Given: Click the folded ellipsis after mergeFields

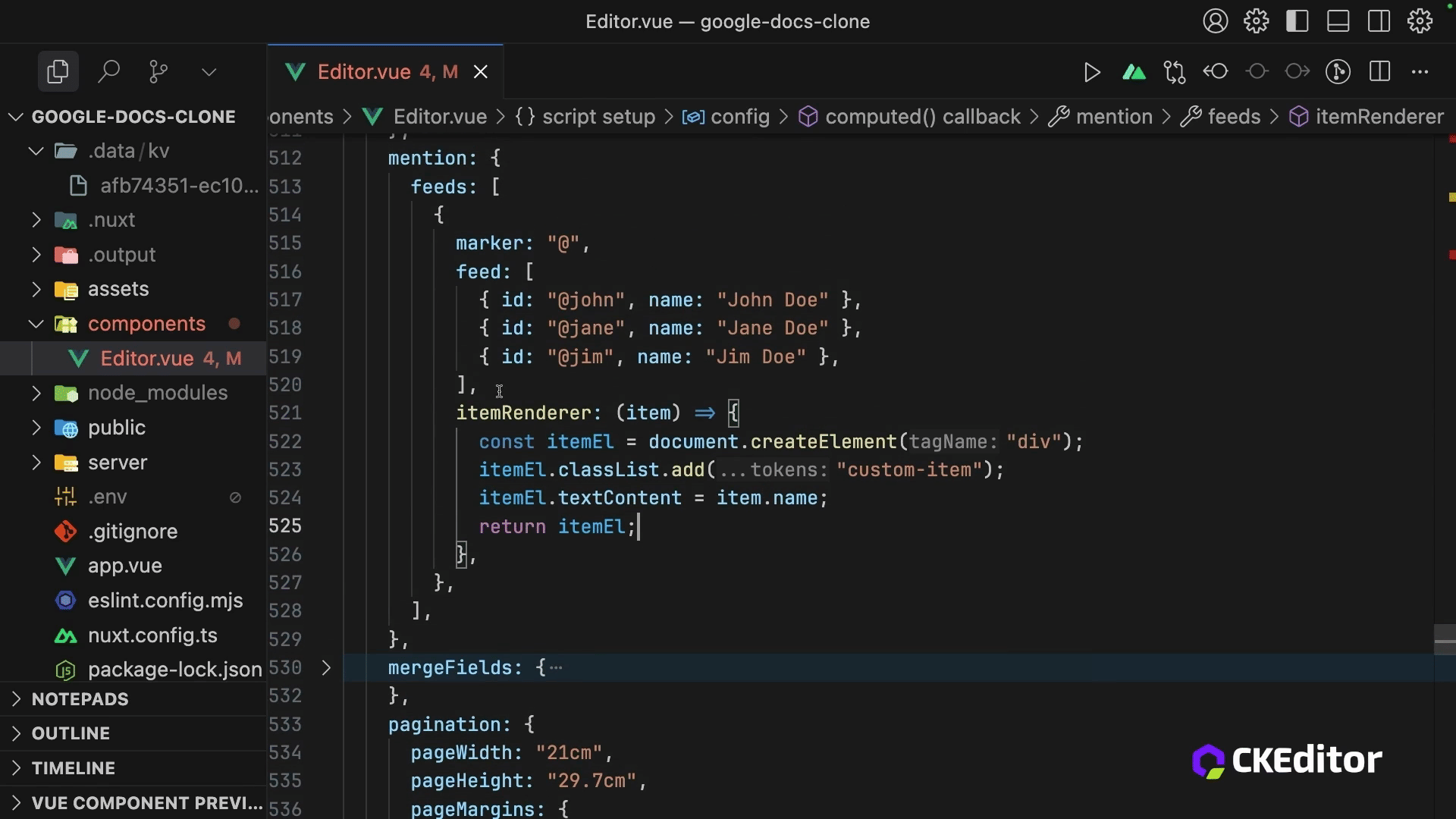Looking at the screenshot, I should click(x=556, y=668).
